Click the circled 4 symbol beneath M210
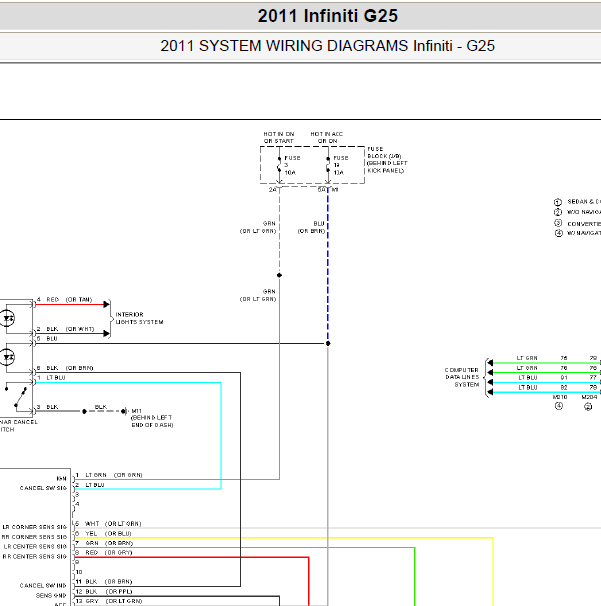 559,406
